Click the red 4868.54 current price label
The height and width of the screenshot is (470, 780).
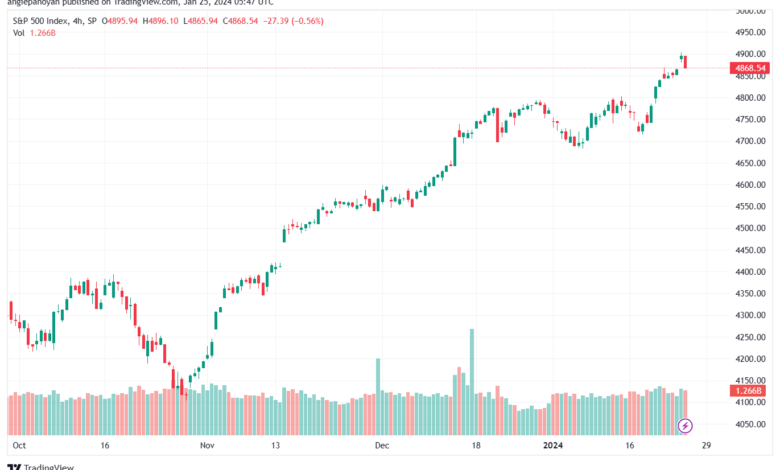pyautogui.click(x=750, y=68)
